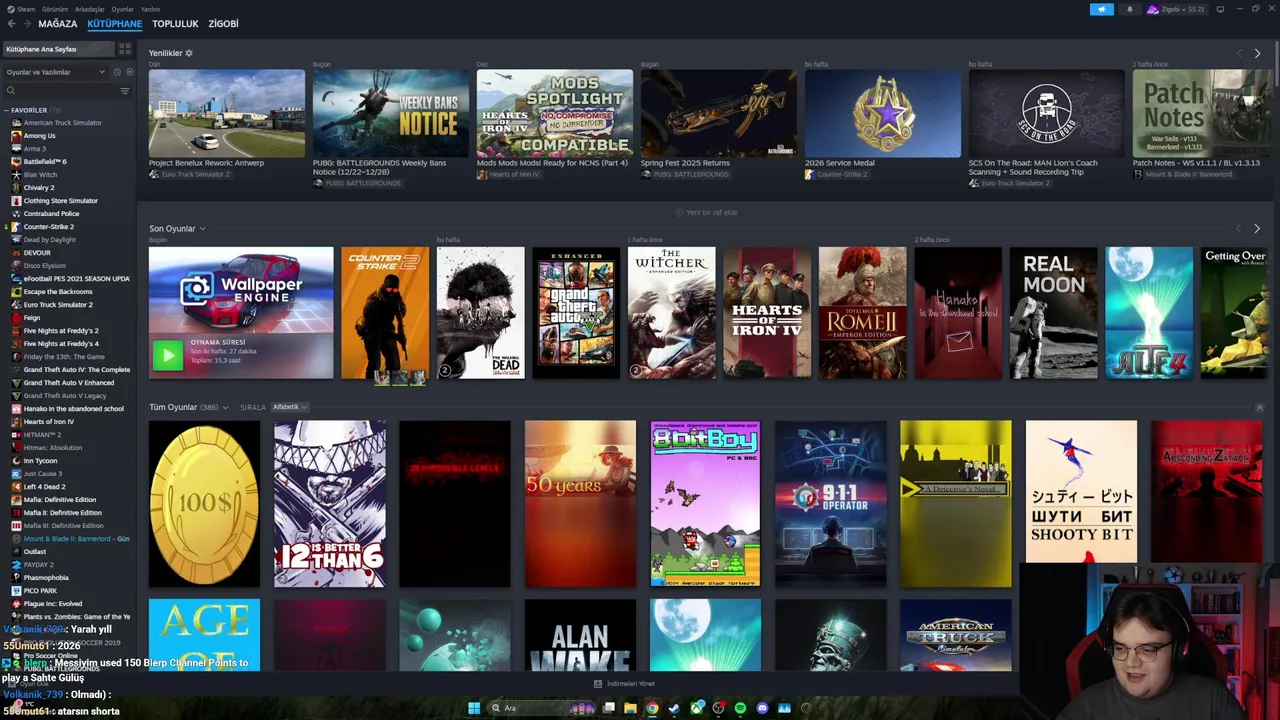The image size is (1280, 720).
Task: Select Hearts of Iron IV in sidebar
Action: point(48,421)
